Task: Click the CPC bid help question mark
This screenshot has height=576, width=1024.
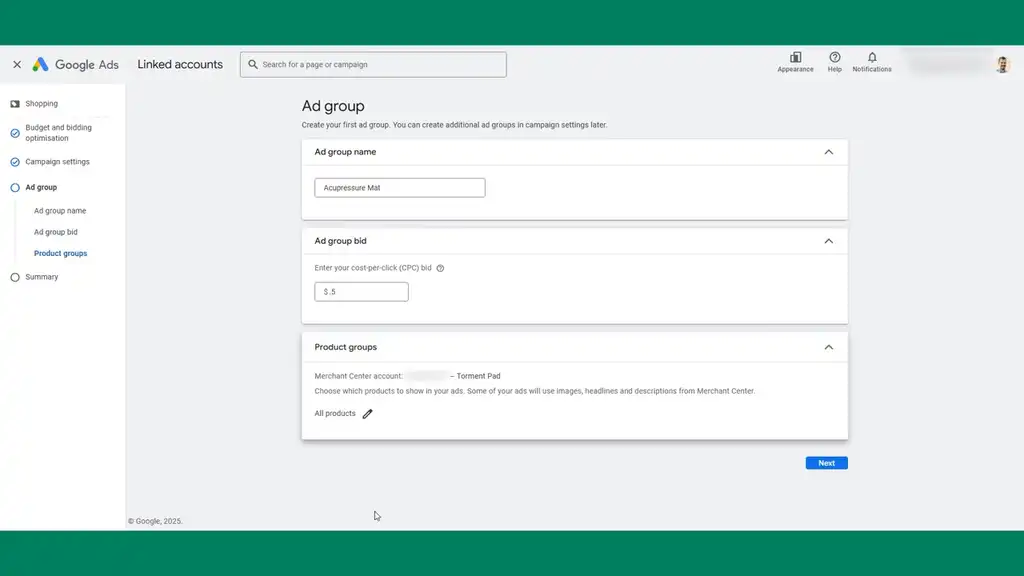Action: click(x=438, y=268)
